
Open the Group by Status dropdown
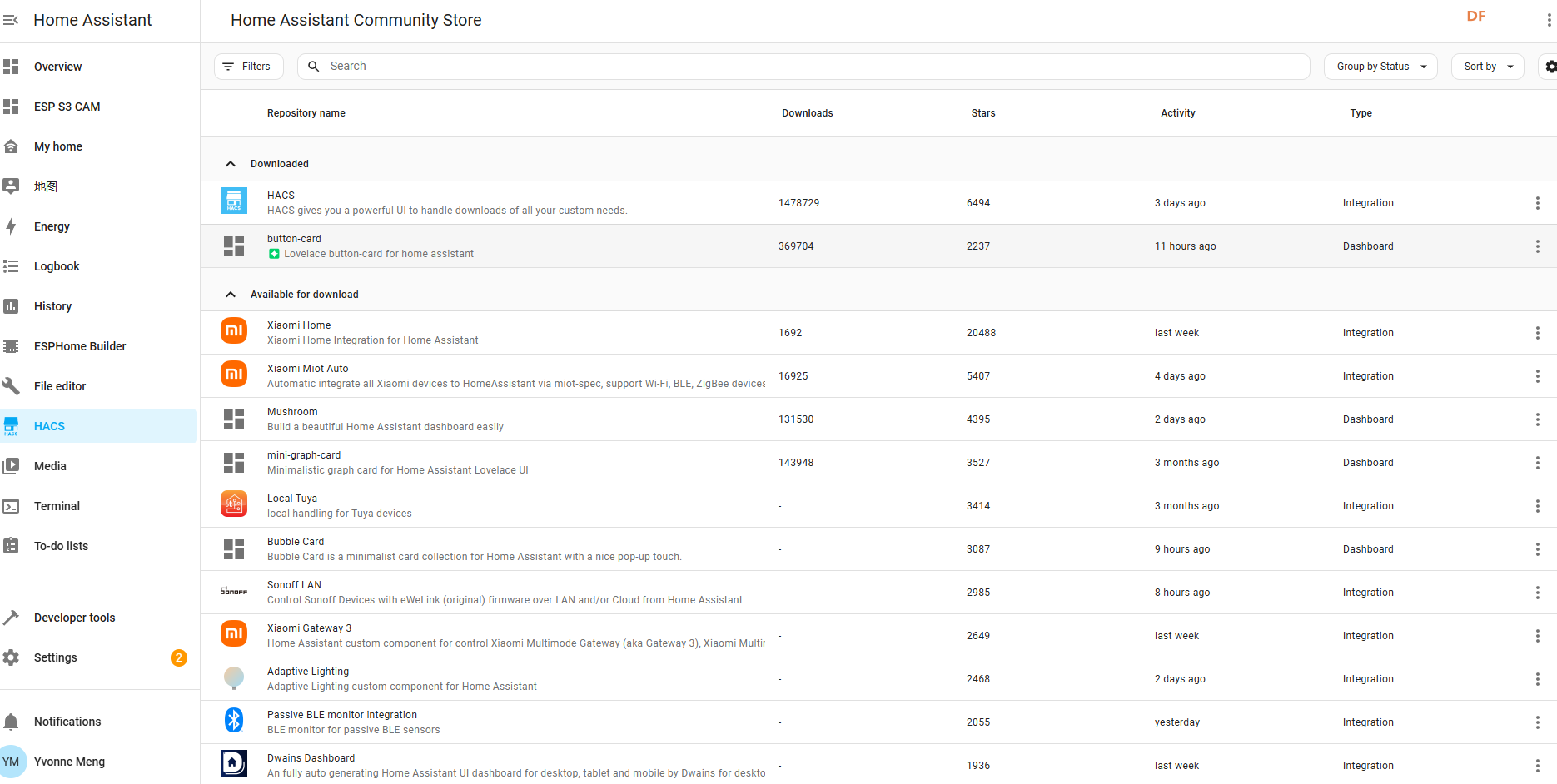[x=1380, y=67]
